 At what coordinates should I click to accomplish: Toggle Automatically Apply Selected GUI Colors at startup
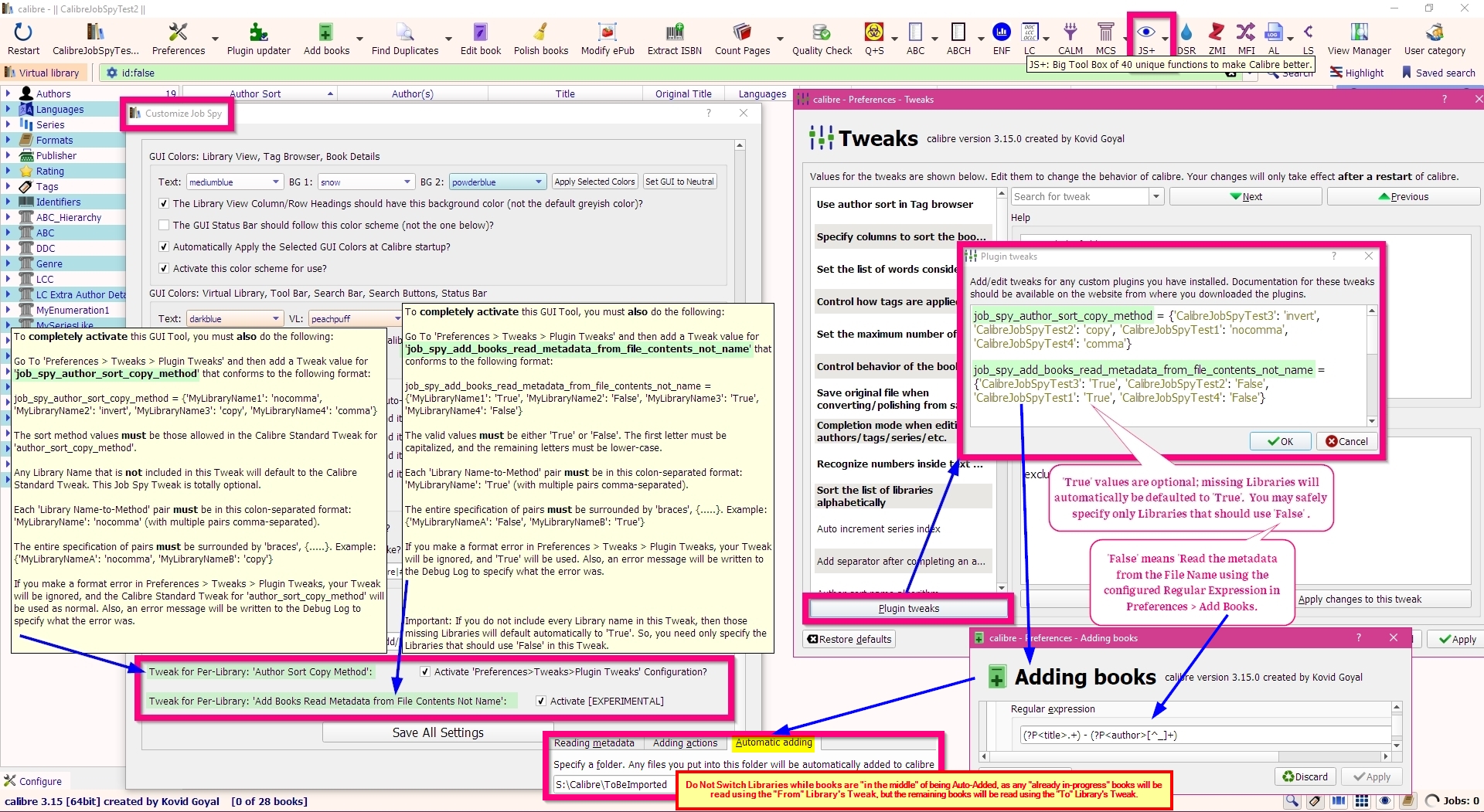pyautogui.click(x=164, y=247)
